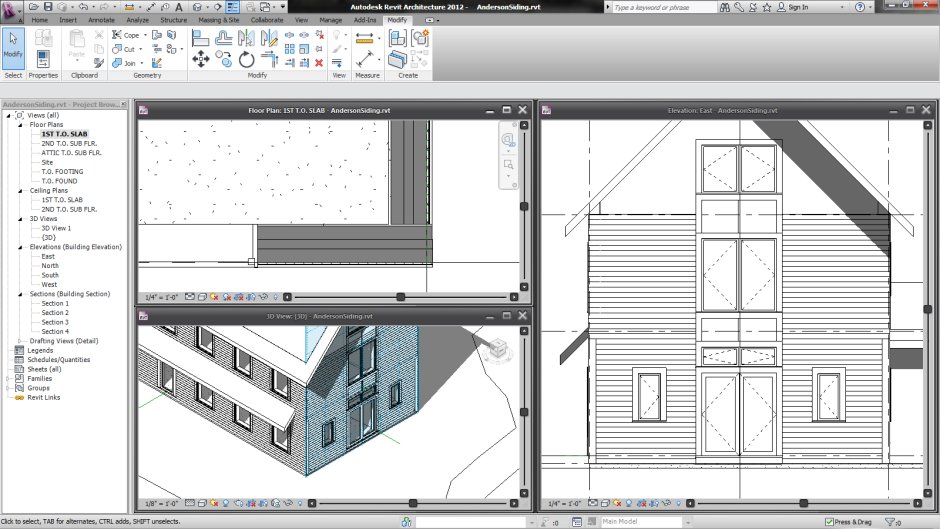The image size is (940, 529).
Task: Click the Steering Wheels icon in floor plan navigation bar
Action: (x=508, y=140)
